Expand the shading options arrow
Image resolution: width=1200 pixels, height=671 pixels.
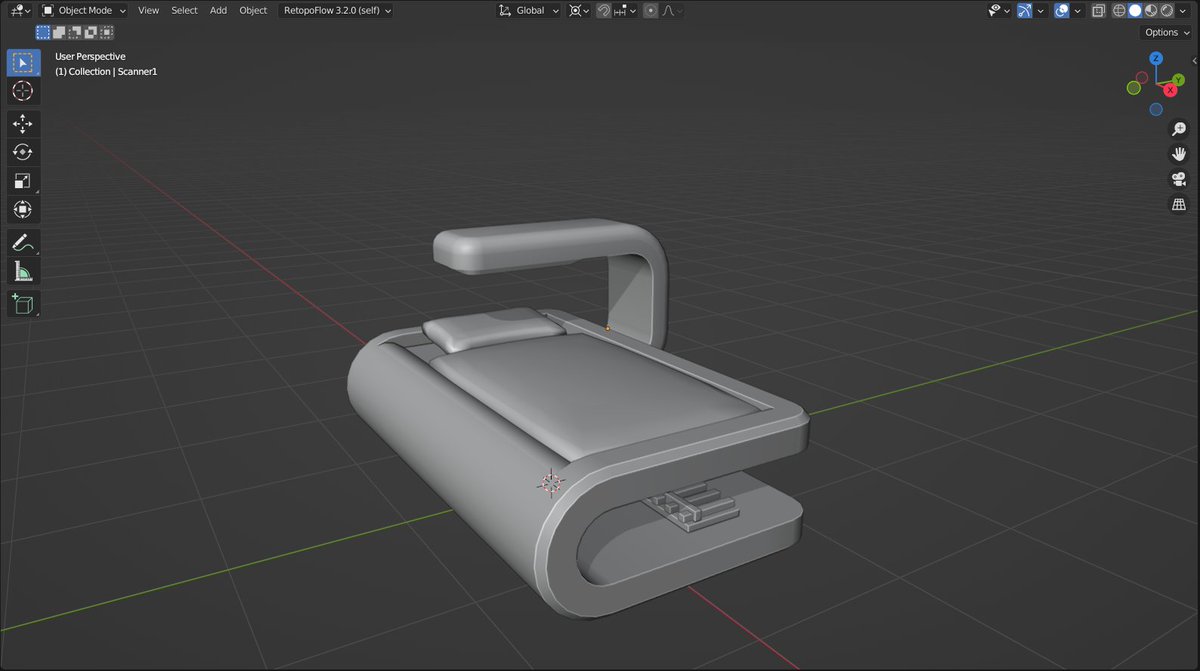(x=1181, y=10)
